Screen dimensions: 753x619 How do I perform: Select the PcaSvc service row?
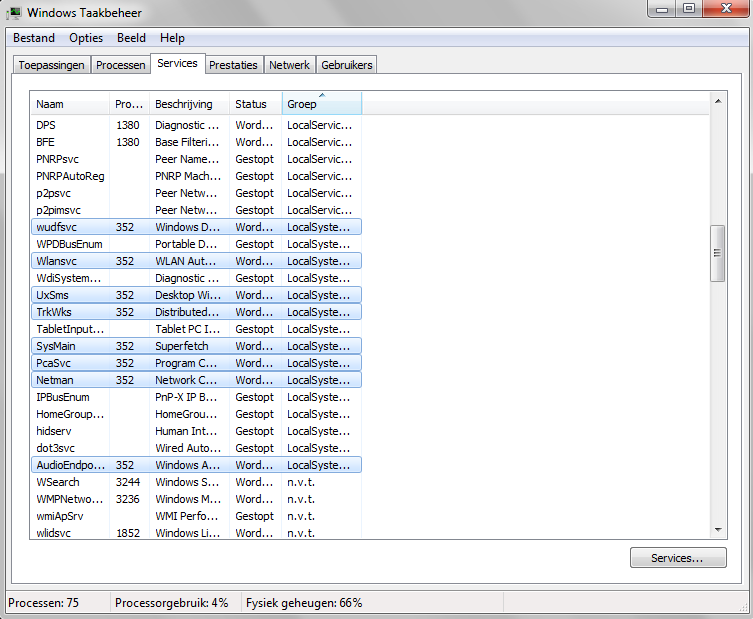(x=196, y=363)
